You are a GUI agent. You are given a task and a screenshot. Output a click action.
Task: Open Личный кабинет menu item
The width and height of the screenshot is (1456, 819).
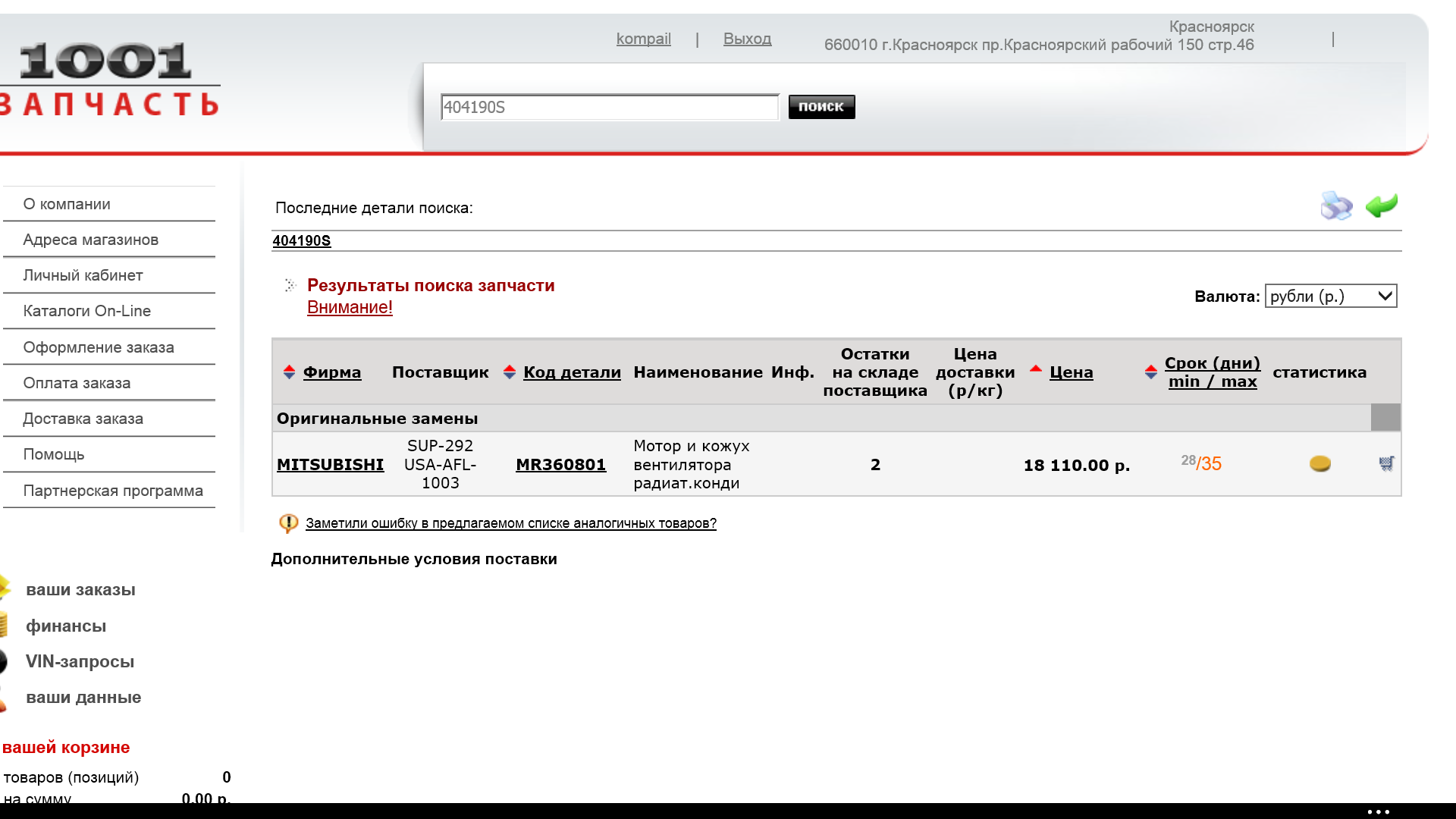click(83, 275)
